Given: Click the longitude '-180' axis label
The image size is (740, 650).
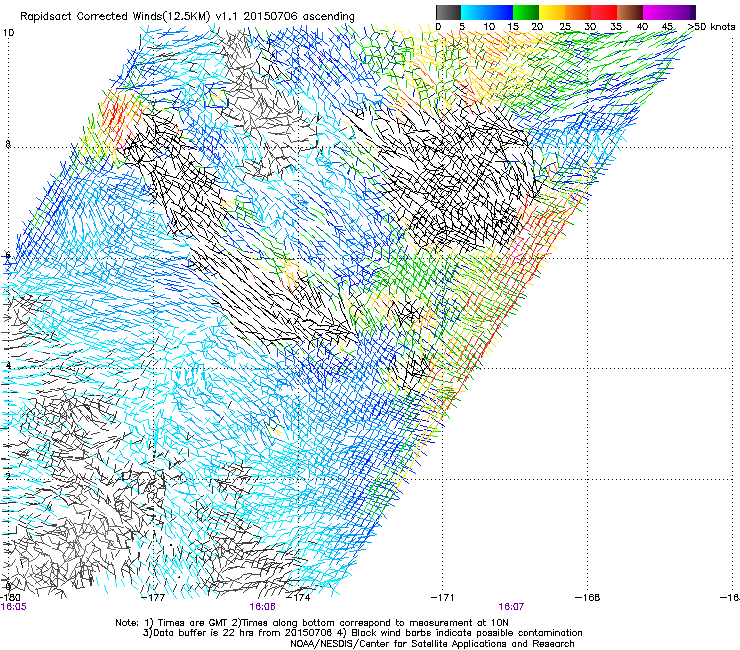Looking at the screenshot, I should click(10, 597).
